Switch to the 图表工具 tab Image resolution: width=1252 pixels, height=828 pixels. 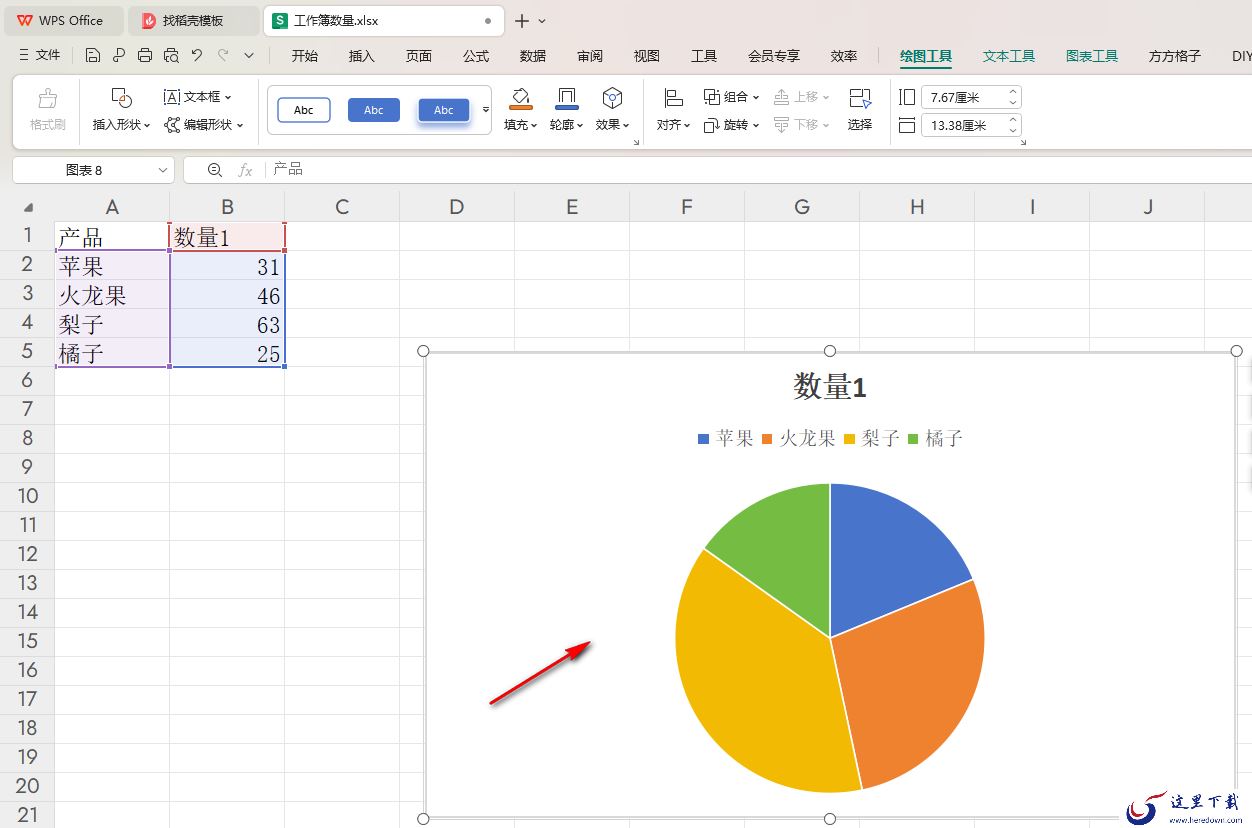click(1092, 57)
